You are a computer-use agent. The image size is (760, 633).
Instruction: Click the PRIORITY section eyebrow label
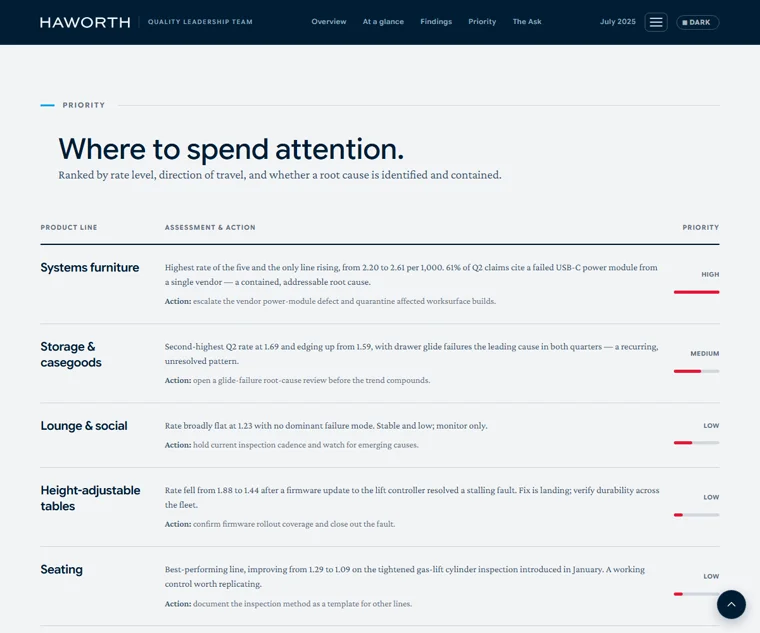pos(83,105)
